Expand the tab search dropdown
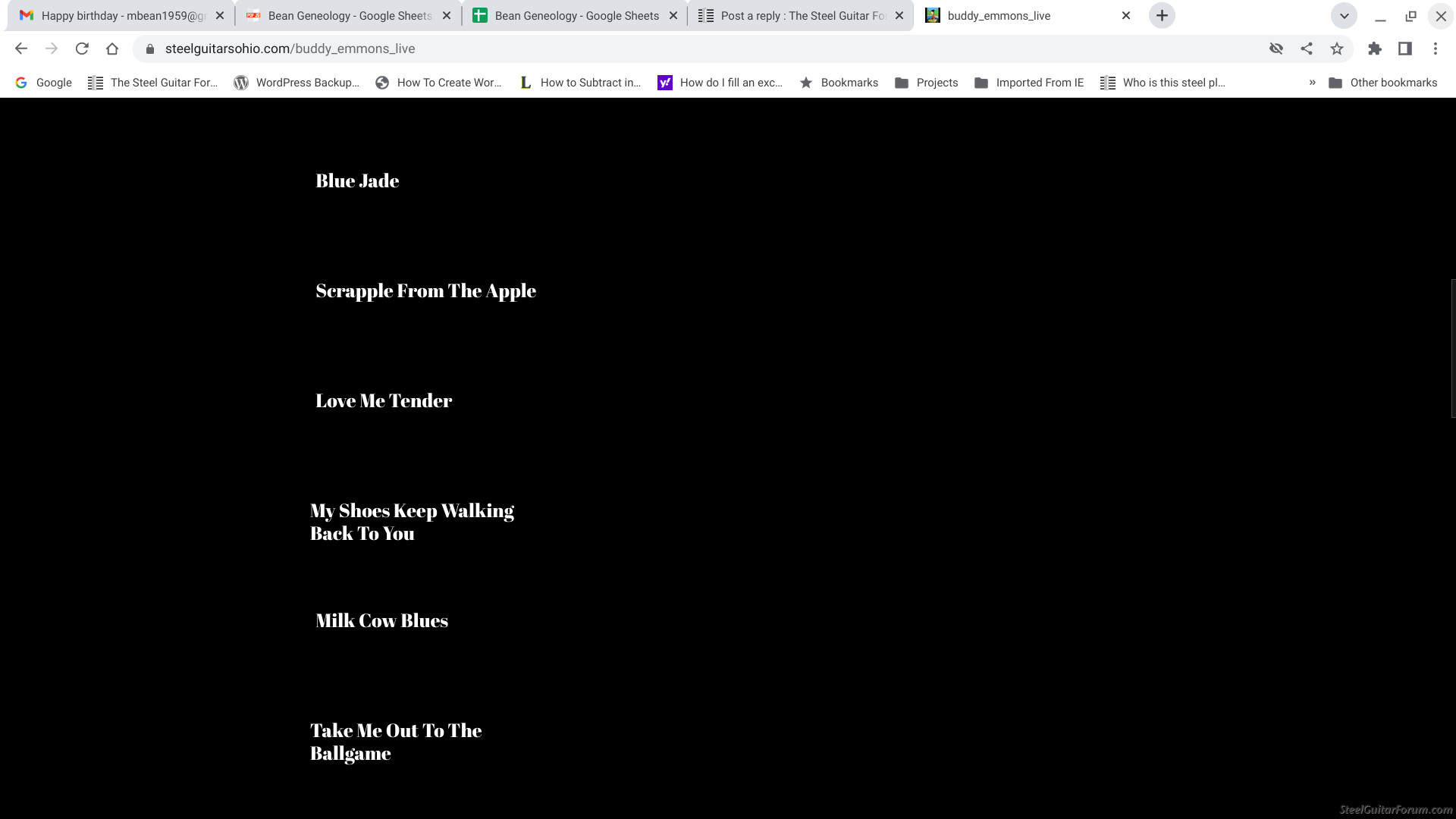This screenshot has width=1456, height=819. coord(1344,16)
